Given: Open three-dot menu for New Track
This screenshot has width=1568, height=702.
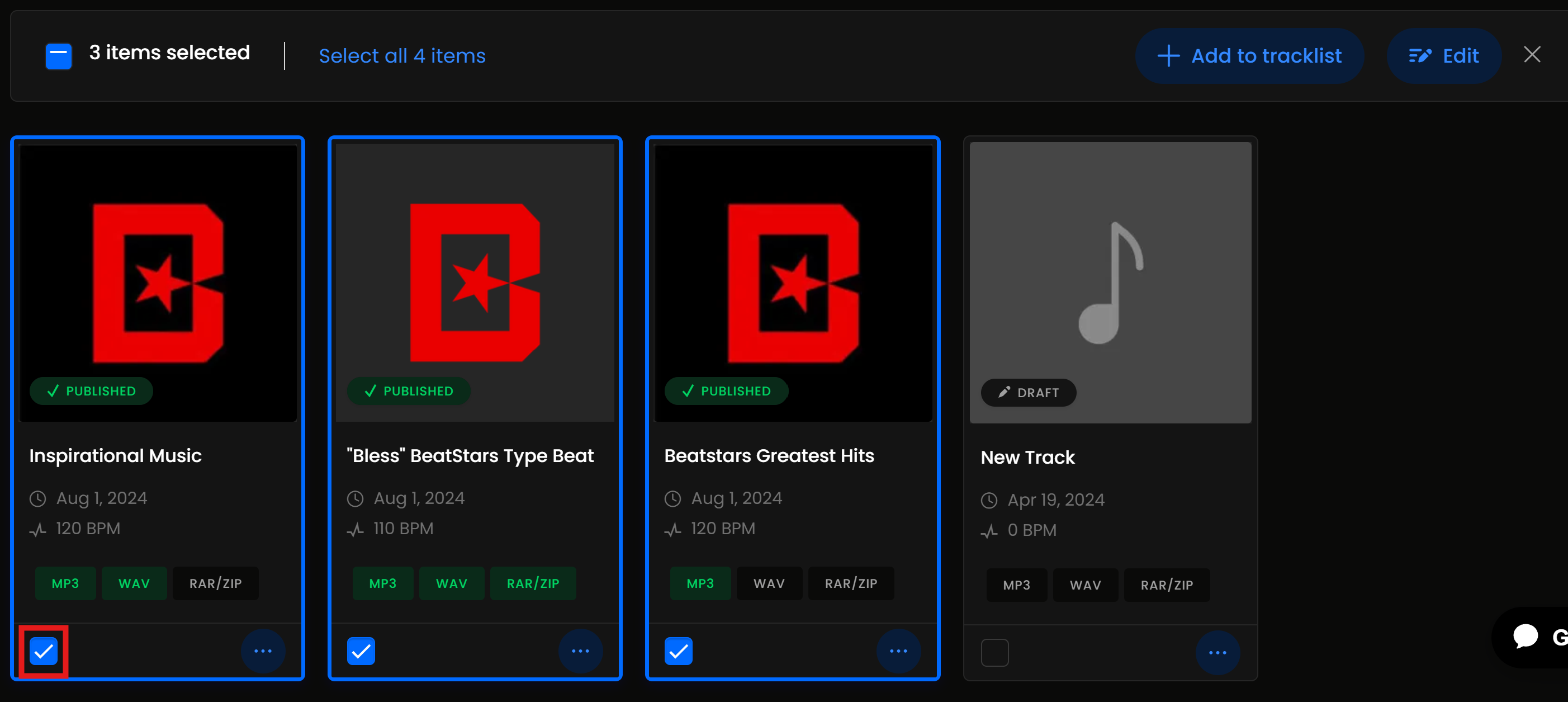Looking at the screenshot, I should [x=1218, y=653].
